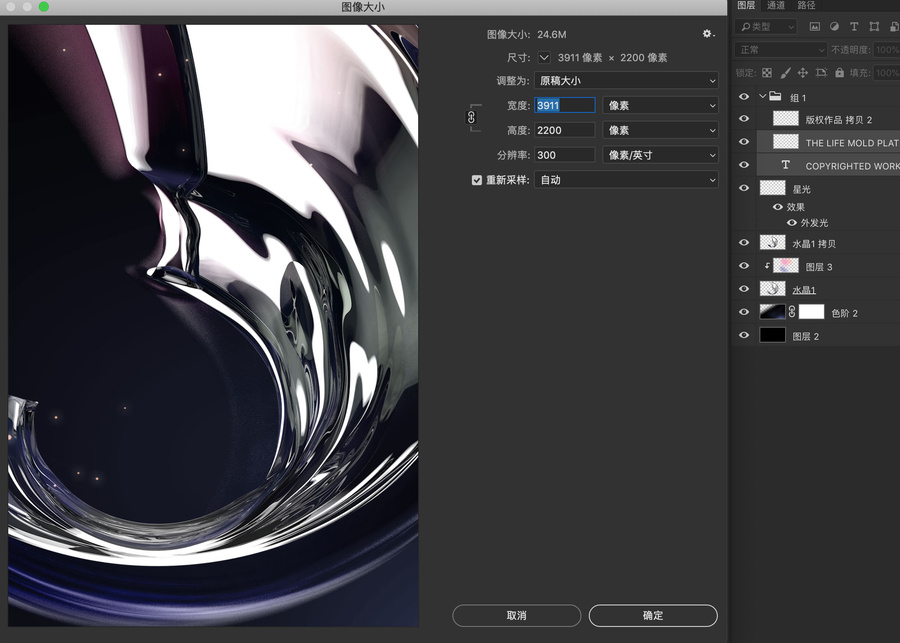This screenshot has height=643, width=900.
Task: Click the folder icon of 组 1
Action: (775, 96)
